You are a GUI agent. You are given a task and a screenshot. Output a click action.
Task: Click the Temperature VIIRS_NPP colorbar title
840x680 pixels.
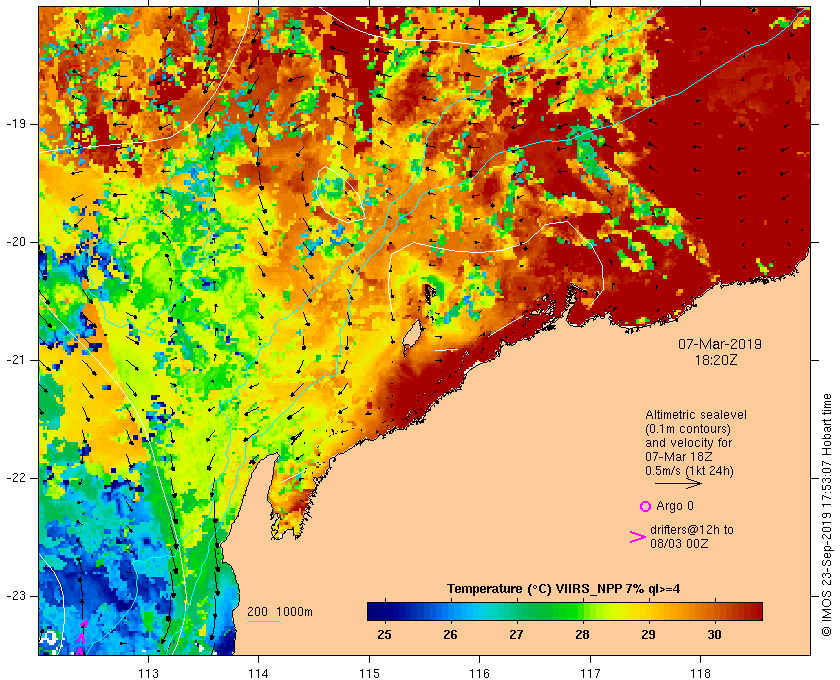tap(564, 589)
